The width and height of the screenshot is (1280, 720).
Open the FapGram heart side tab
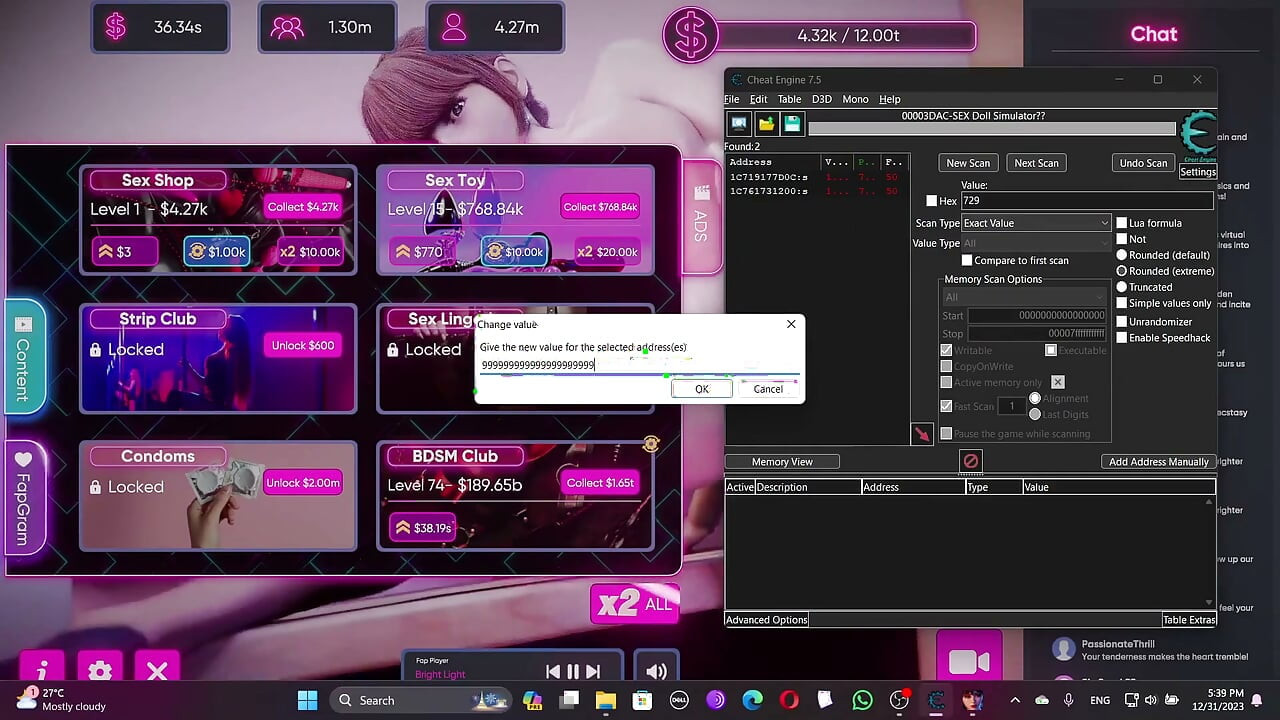pyautogui.click(x=23, y=496)
